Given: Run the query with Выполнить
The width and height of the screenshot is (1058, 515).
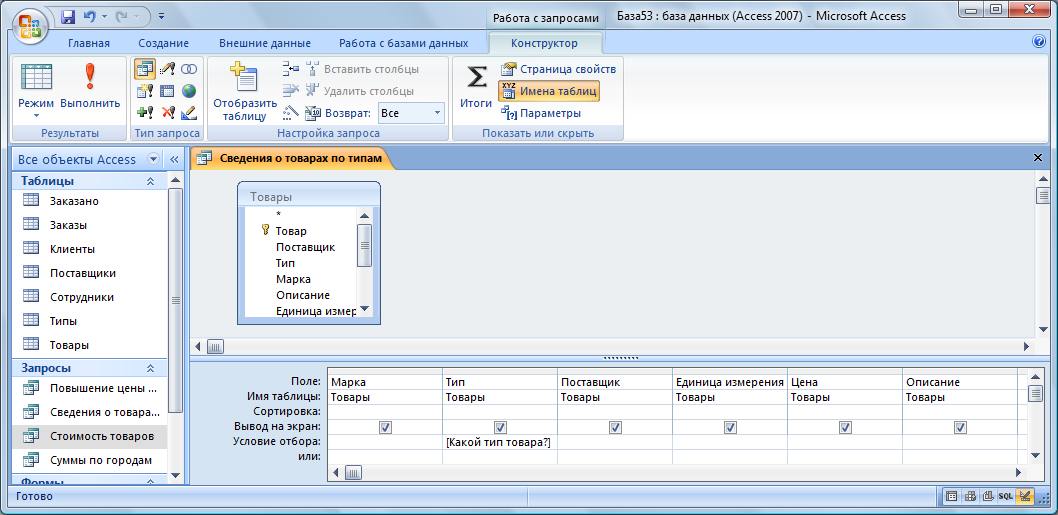Looking at the screenshot, I should click(x=90, y=76).
